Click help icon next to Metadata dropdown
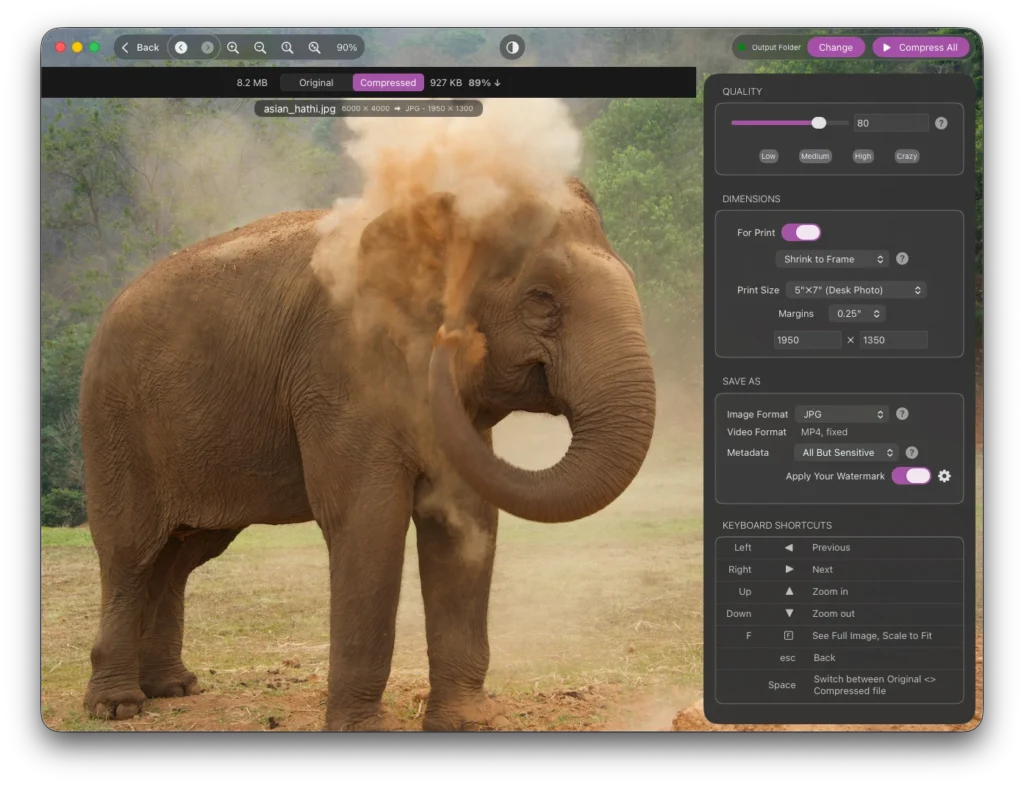Screen dimensions: 1024x786 (911, 453)
